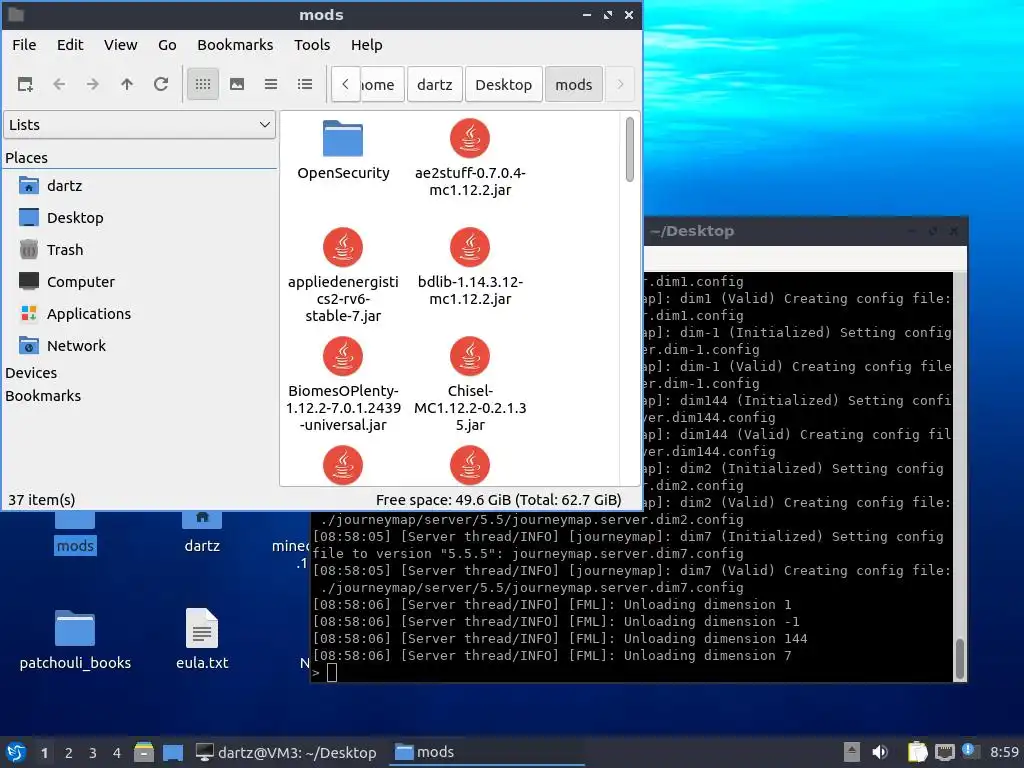Open the clipboard tray icon
Image resolution: width=1024 pixels, height=768 pixels.
point(917,752)
